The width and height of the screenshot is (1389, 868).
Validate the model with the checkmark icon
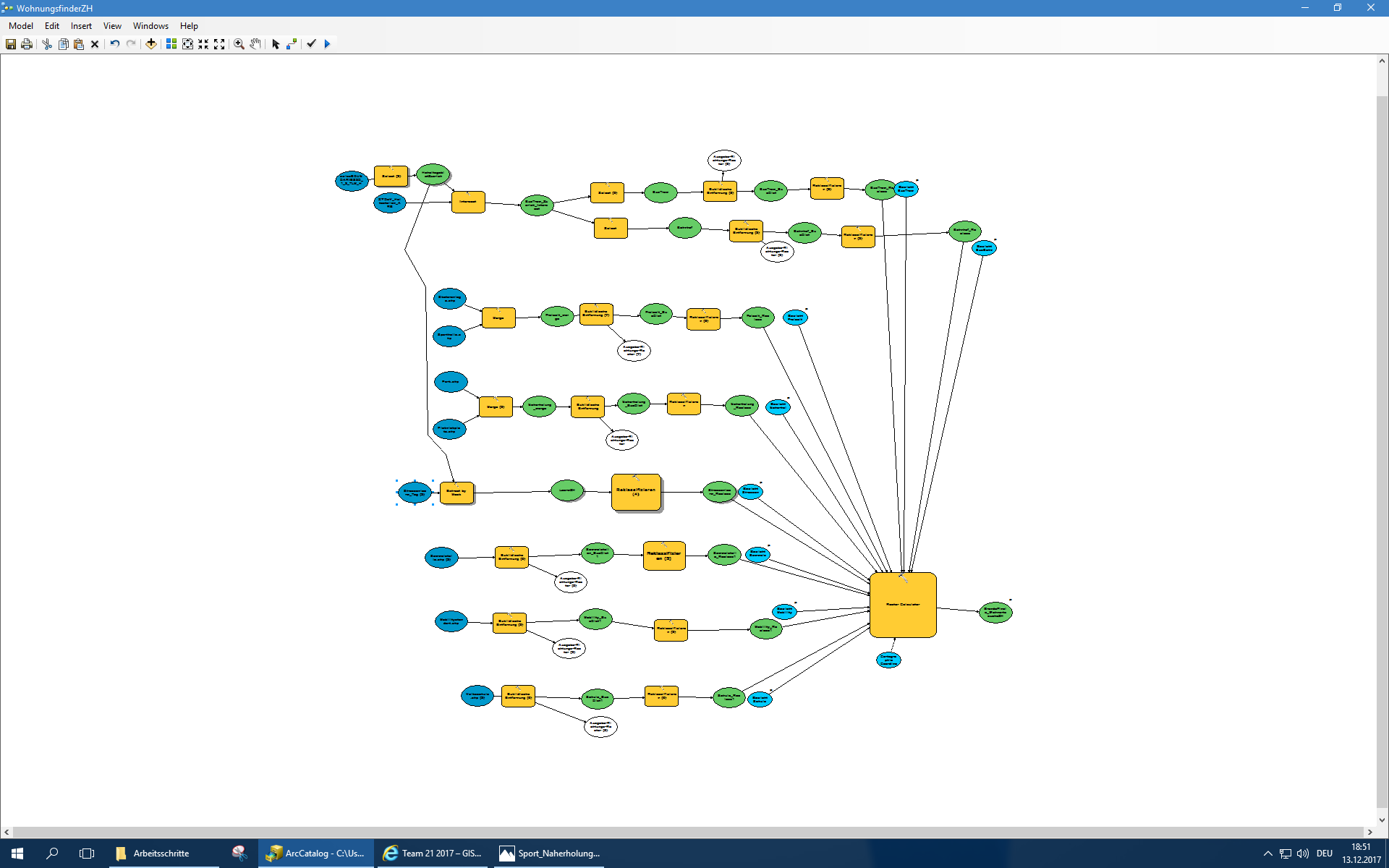pyautogui.click(x=311, y=44)
